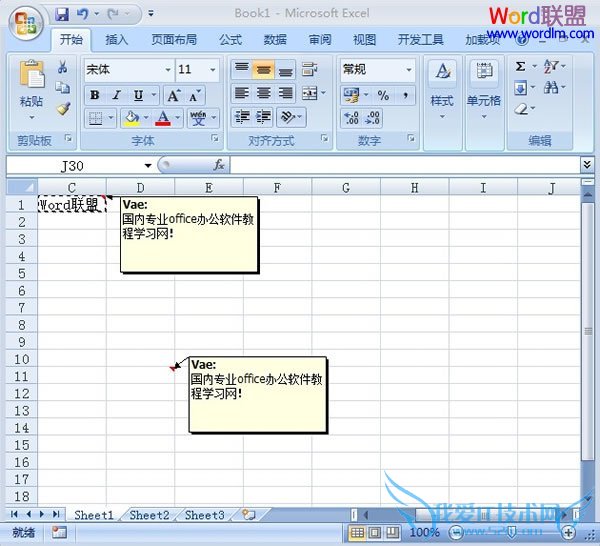
Task: Toggle bold formatting
Action: tap(95, 95)
